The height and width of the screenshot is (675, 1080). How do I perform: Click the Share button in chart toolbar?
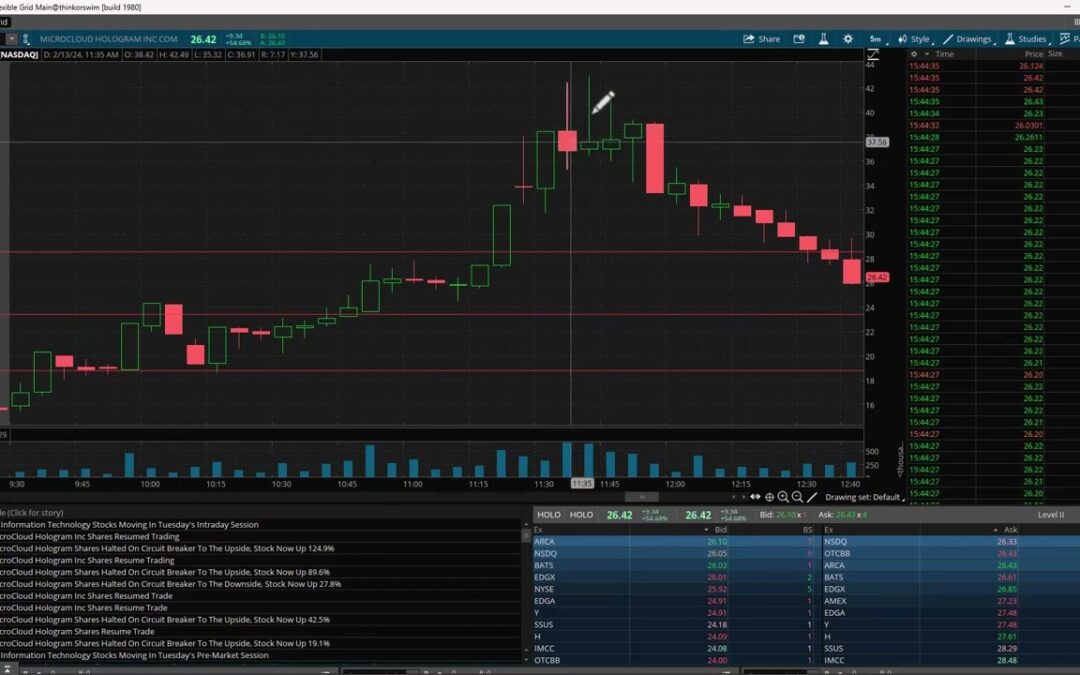click(761, 39)
